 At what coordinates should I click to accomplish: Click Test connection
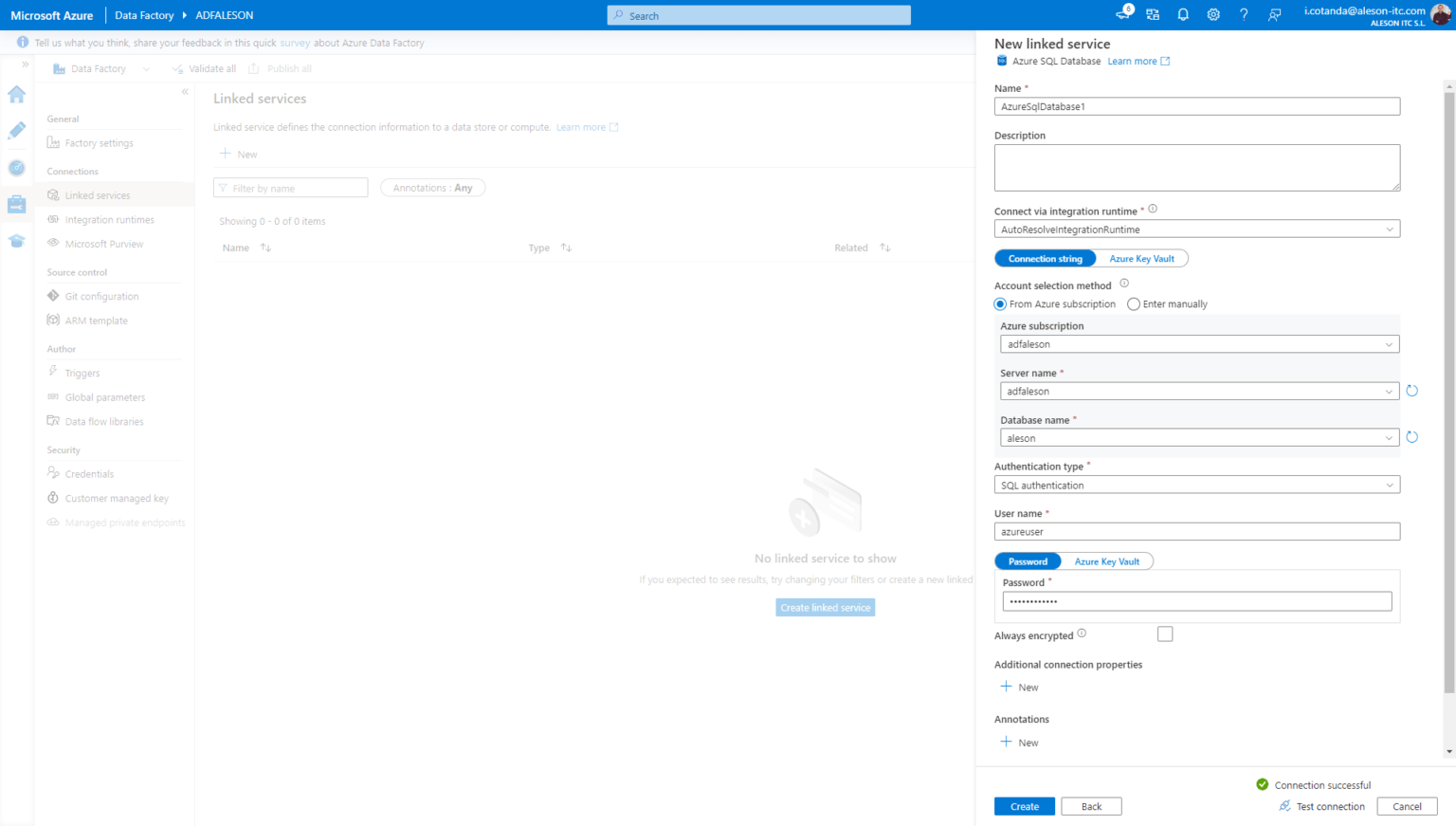(1321, 806)
